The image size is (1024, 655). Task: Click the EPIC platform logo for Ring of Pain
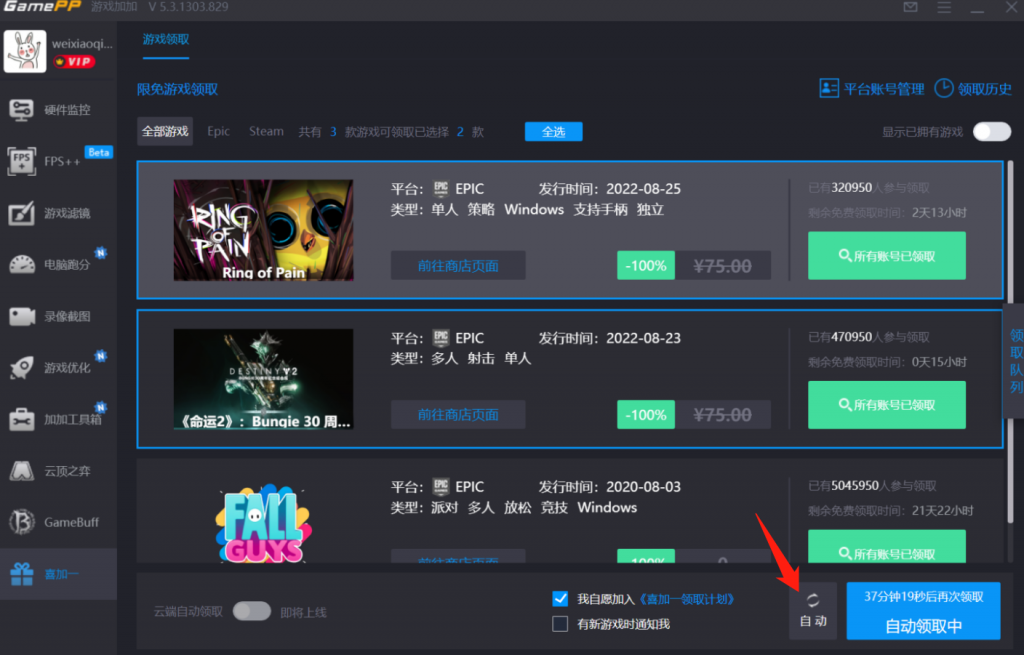click(x=441, y=189)
